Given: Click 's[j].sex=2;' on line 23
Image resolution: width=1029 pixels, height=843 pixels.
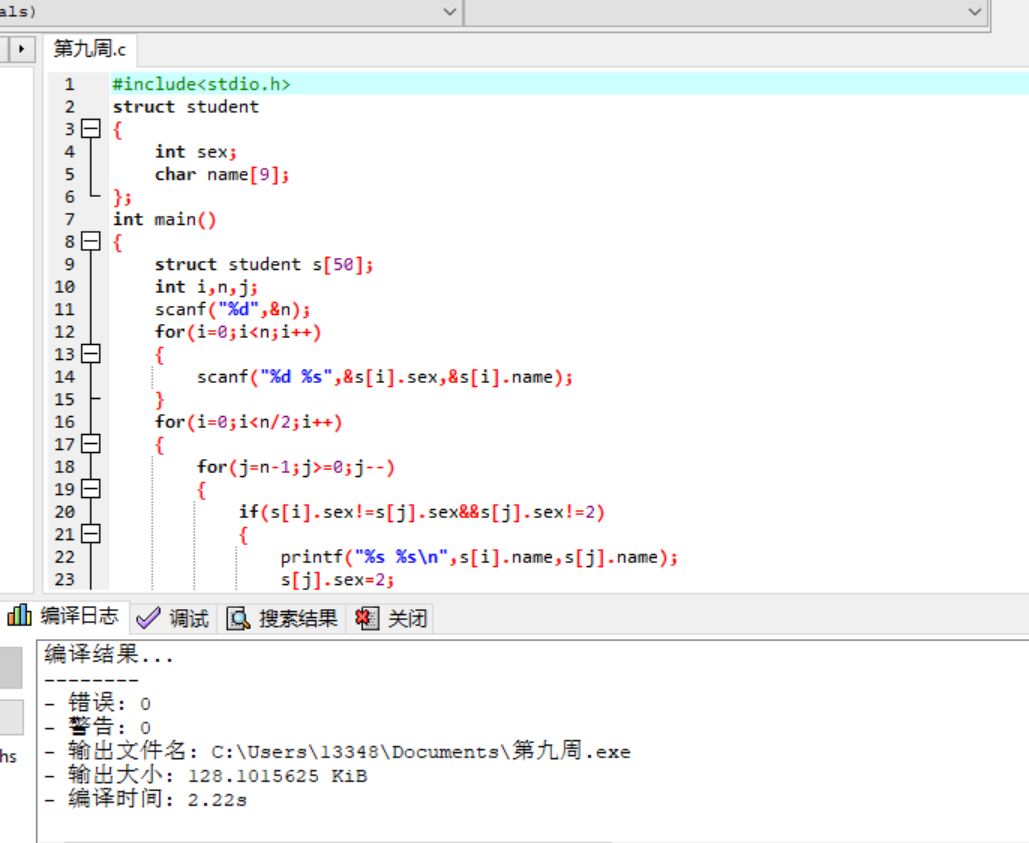Looking at the screenshot, I should pyautogui.click(x=337, y=579).
